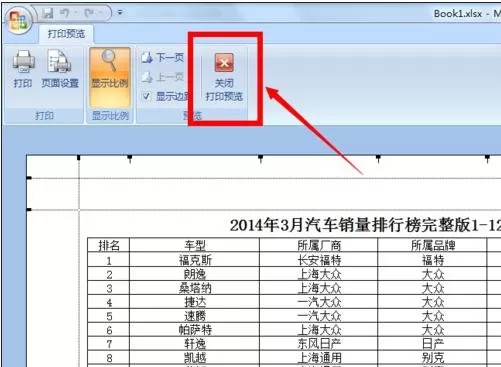Screen dimensions: 501x367
Task: Click the 别克 cell
Action: click(x=432, y=358)
